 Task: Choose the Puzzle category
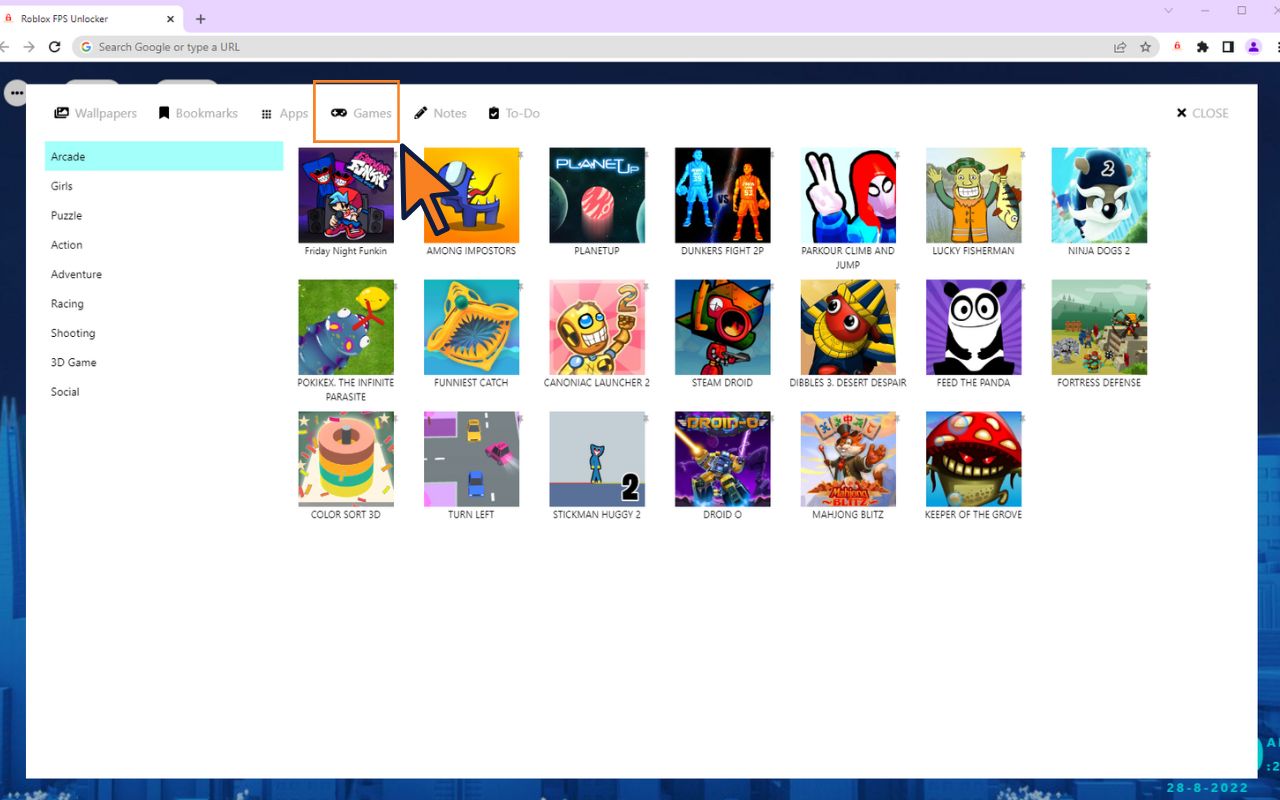point(164,215)
